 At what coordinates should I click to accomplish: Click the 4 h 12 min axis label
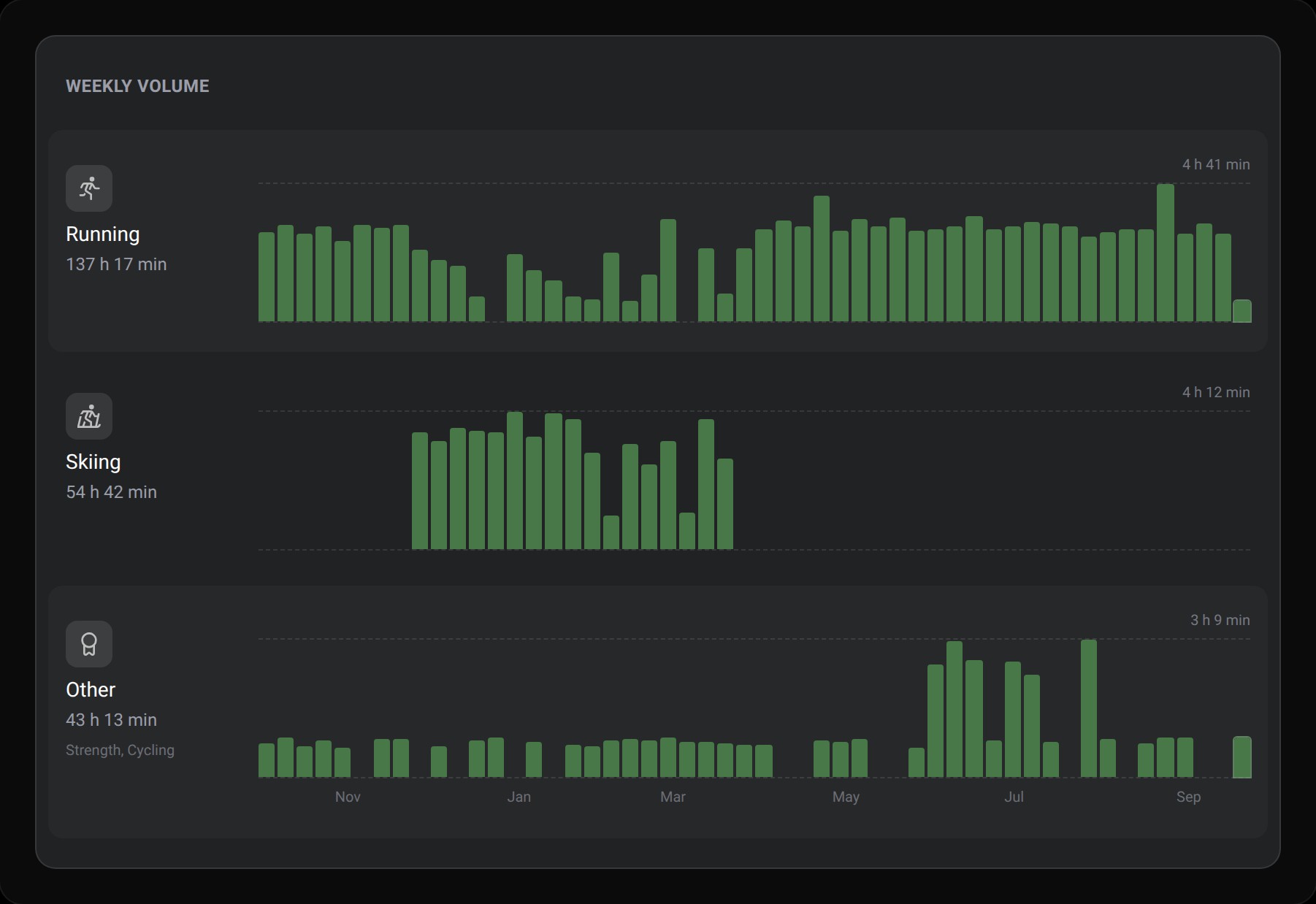click(x=1216, y=392)
